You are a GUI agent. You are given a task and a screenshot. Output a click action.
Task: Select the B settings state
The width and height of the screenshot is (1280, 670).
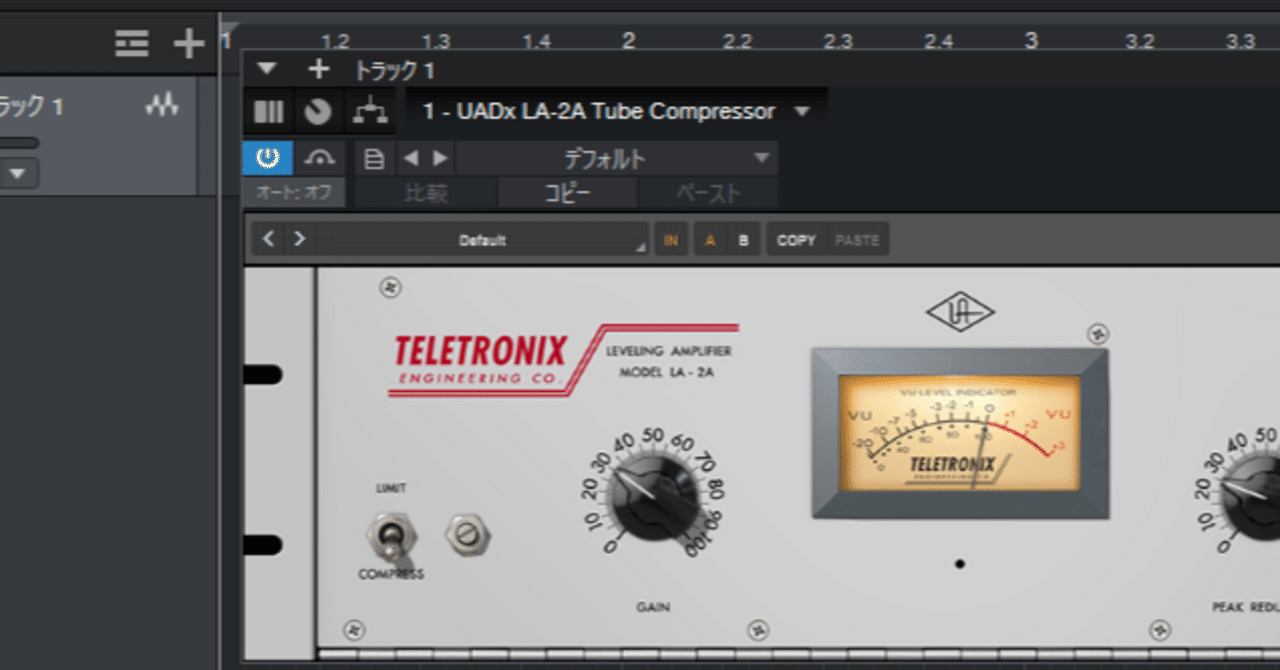point(743,240)
